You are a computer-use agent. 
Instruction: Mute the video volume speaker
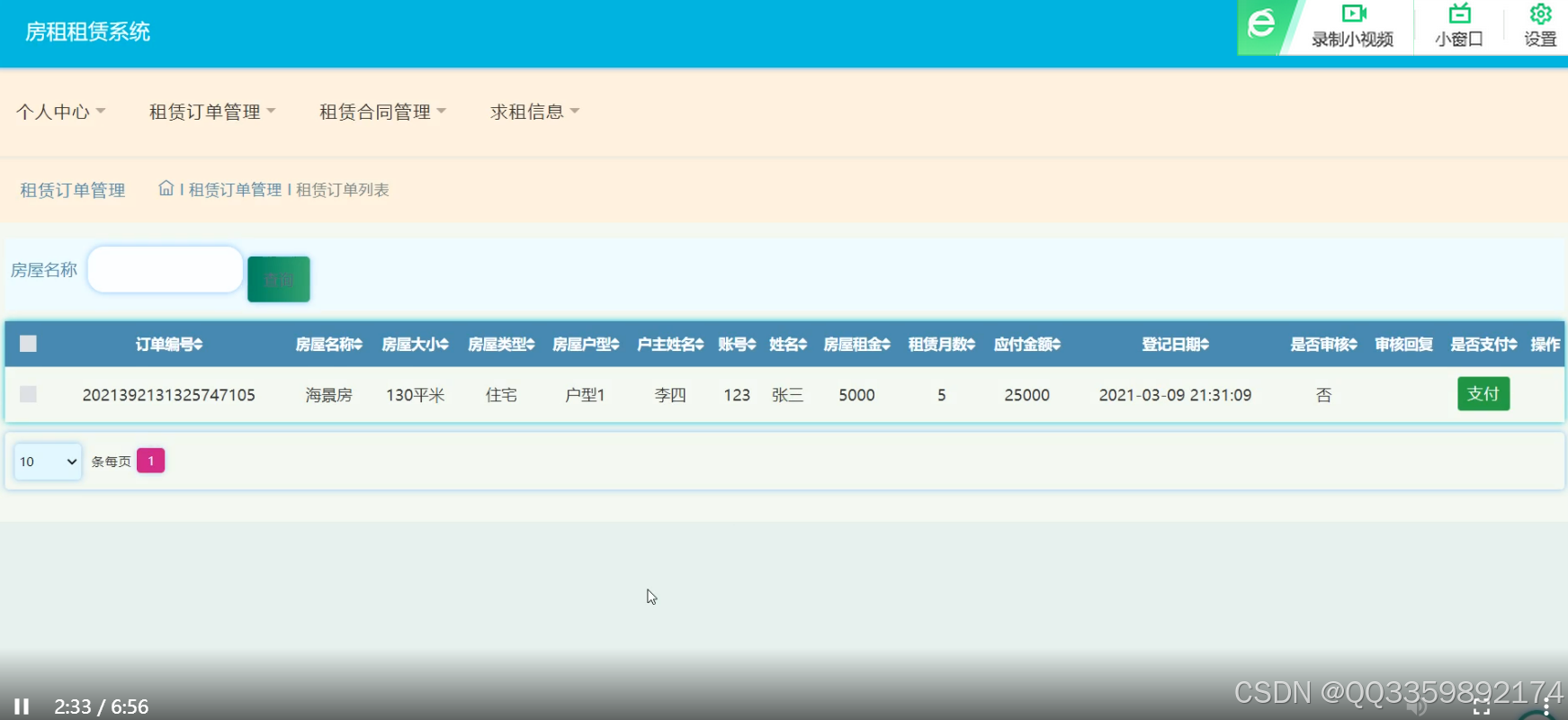click(x=1417, y=708)
